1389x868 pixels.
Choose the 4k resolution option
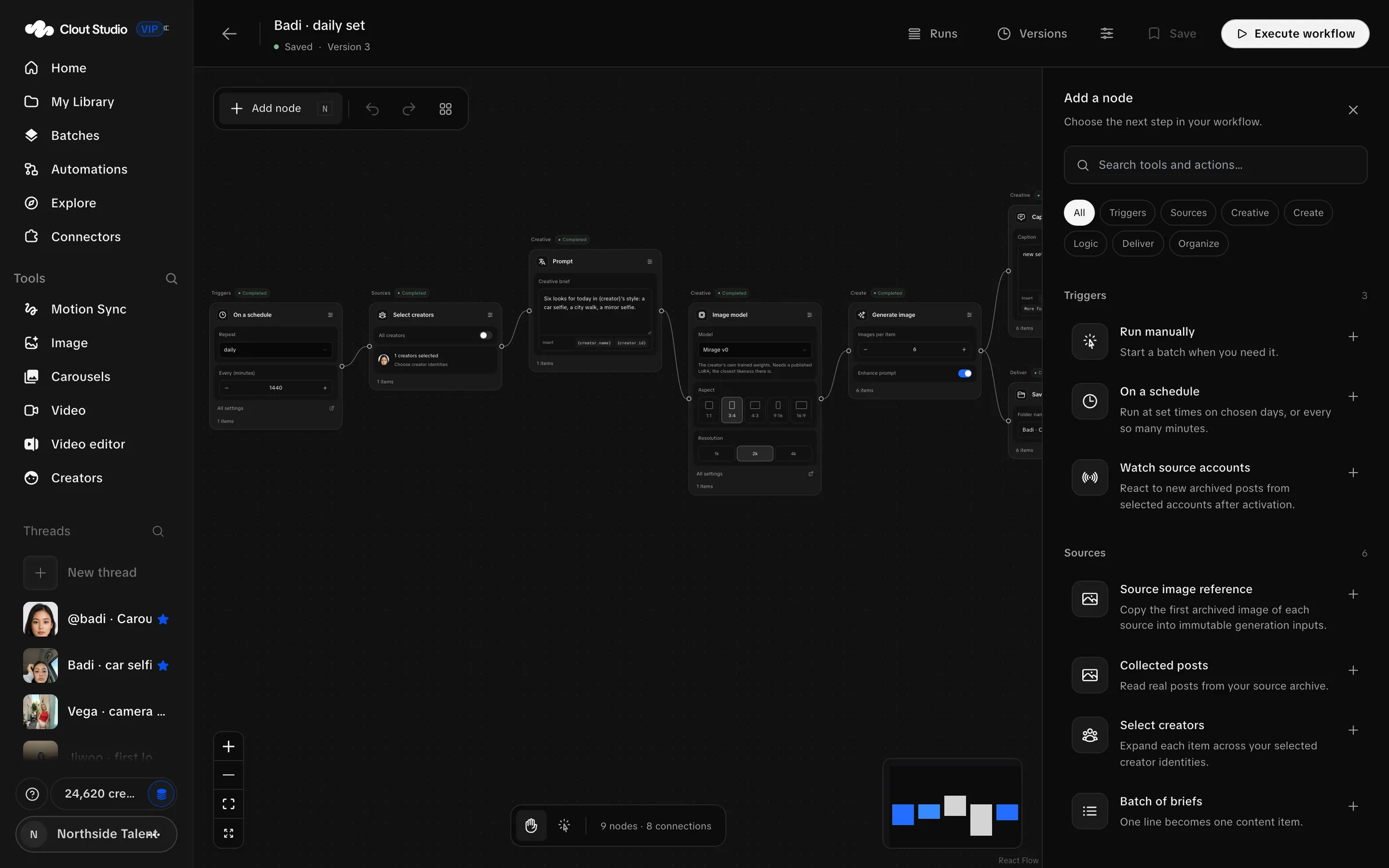coord(793,454)
